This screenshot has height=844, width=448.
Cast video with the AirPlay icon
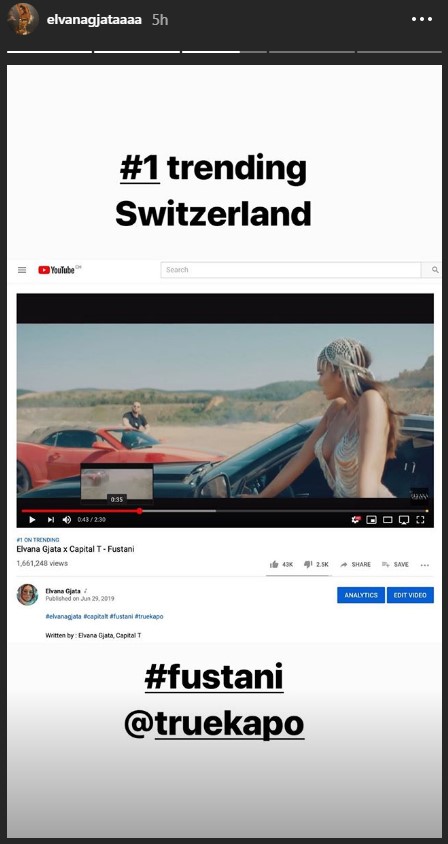pyautogui.click(x=404, y=519)
